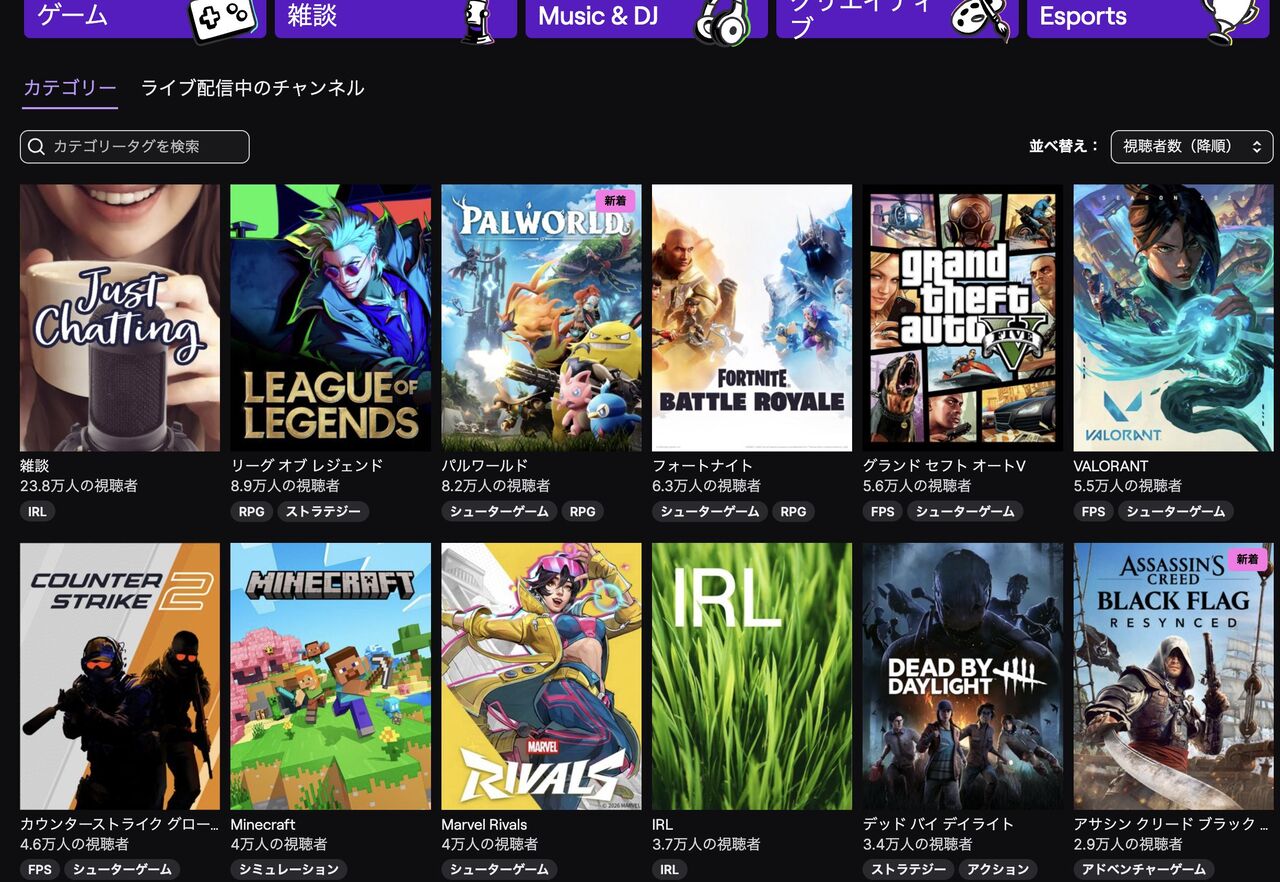
Task: Open the VALORANT title link
Action: tap(1111, 465)
